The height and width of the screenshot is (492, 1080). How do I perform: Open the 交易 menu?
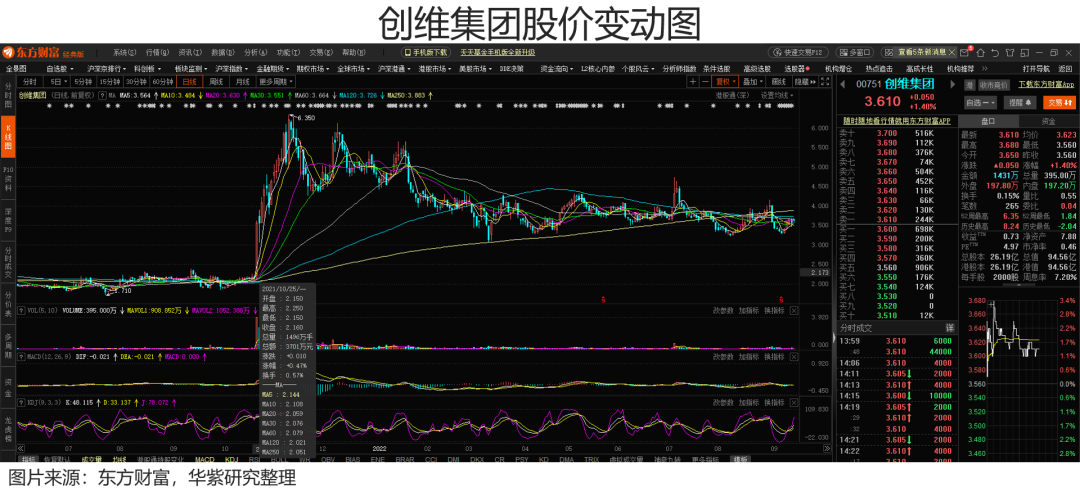coord(321,52)
